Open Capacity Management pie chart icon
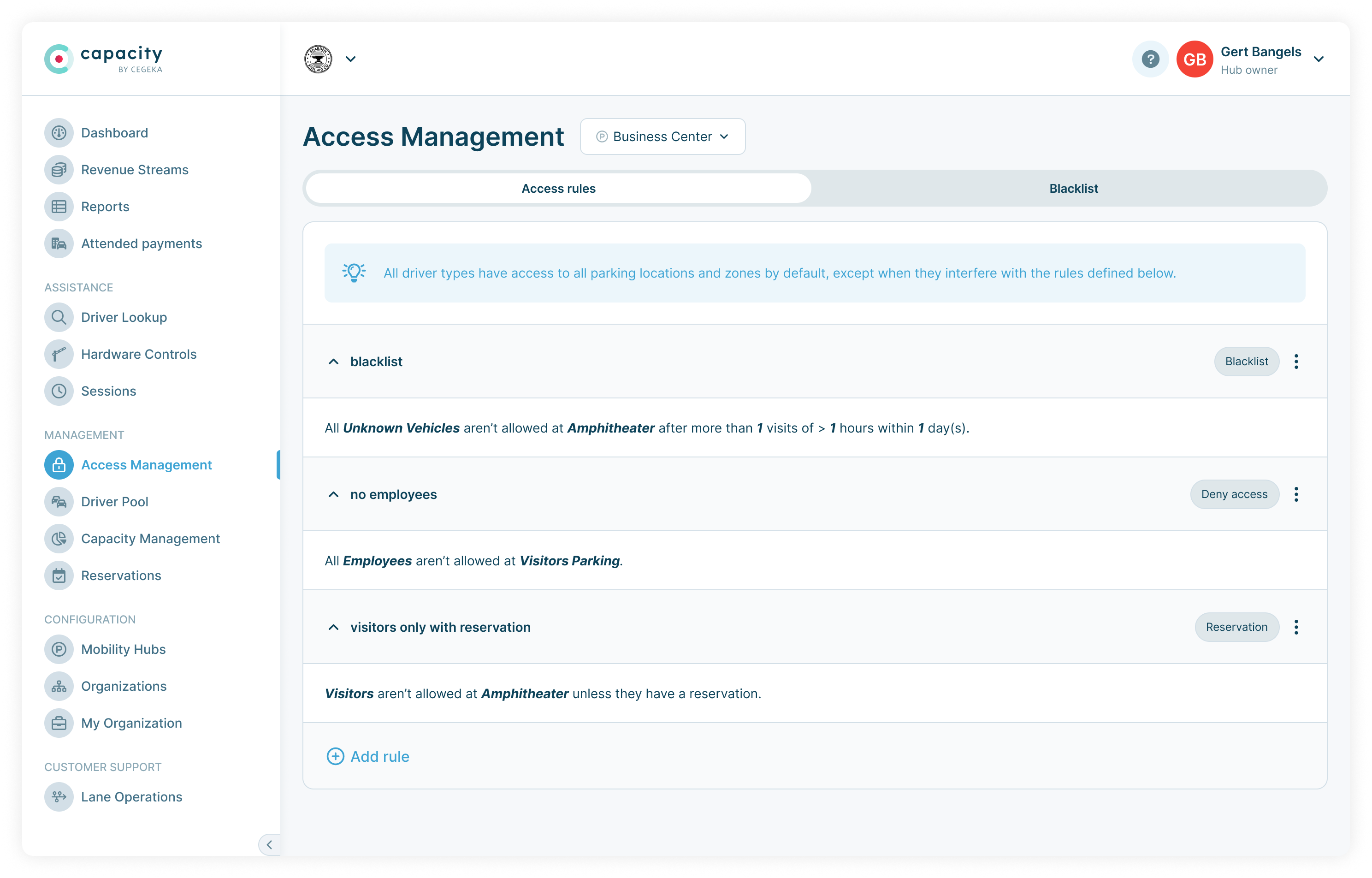 tap(59, 539)
